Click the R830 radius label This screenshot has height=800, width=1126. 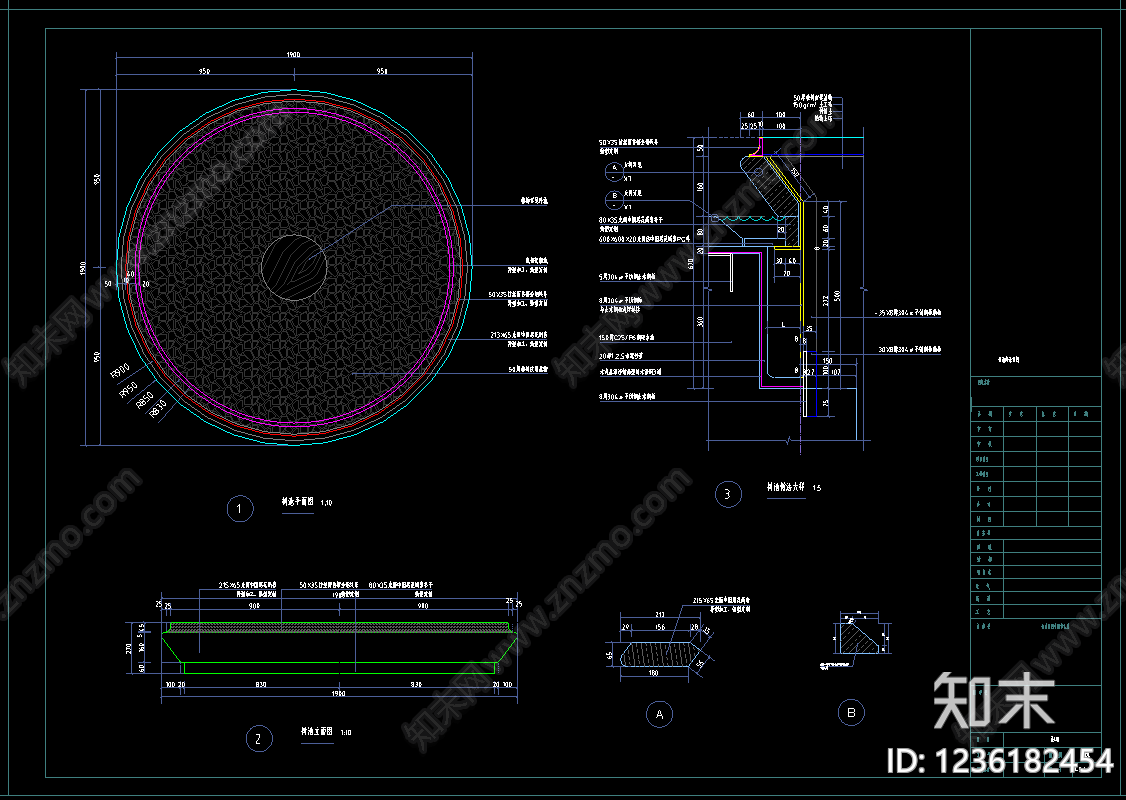(157, 409)
